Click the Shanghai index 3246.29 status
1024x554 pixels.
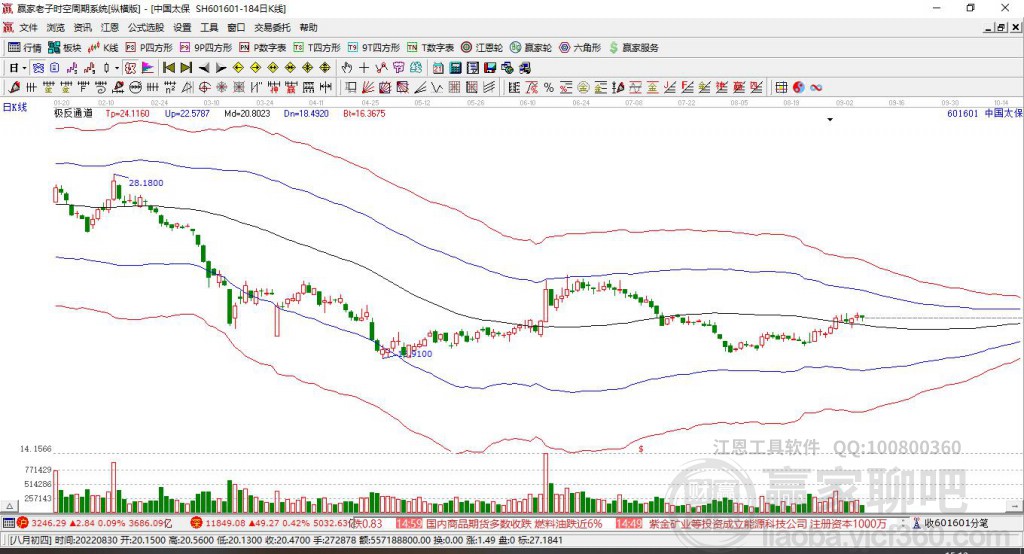(48, 523)
